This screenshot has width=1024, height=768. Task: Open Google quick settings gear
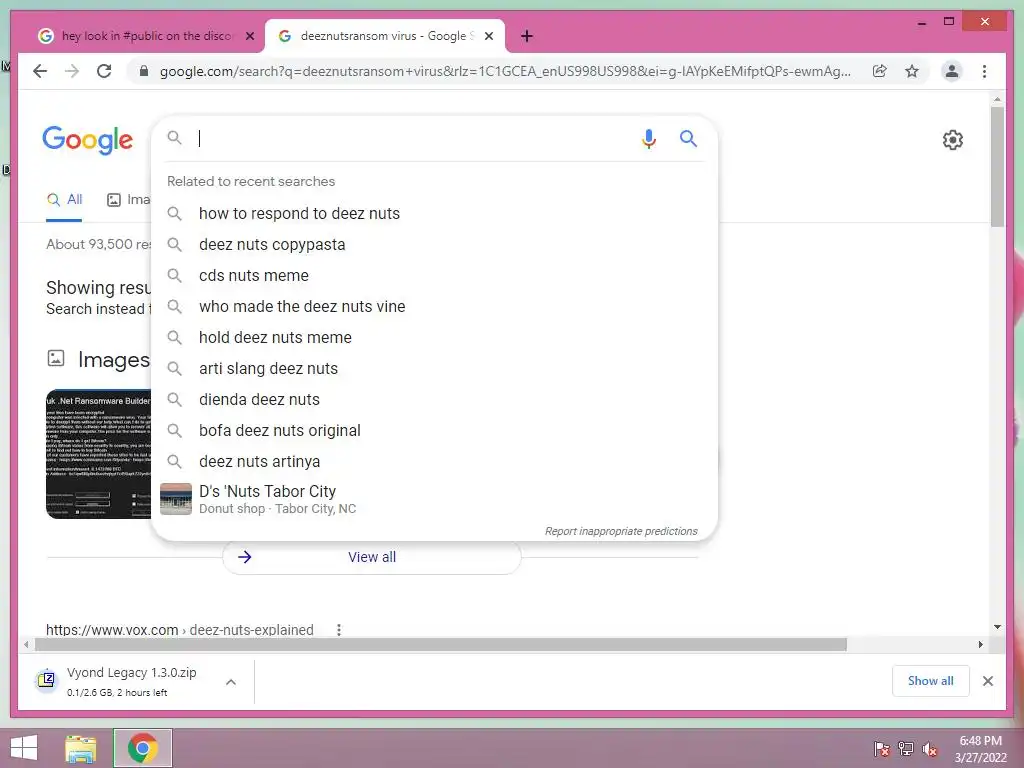(x=953, y=140)
